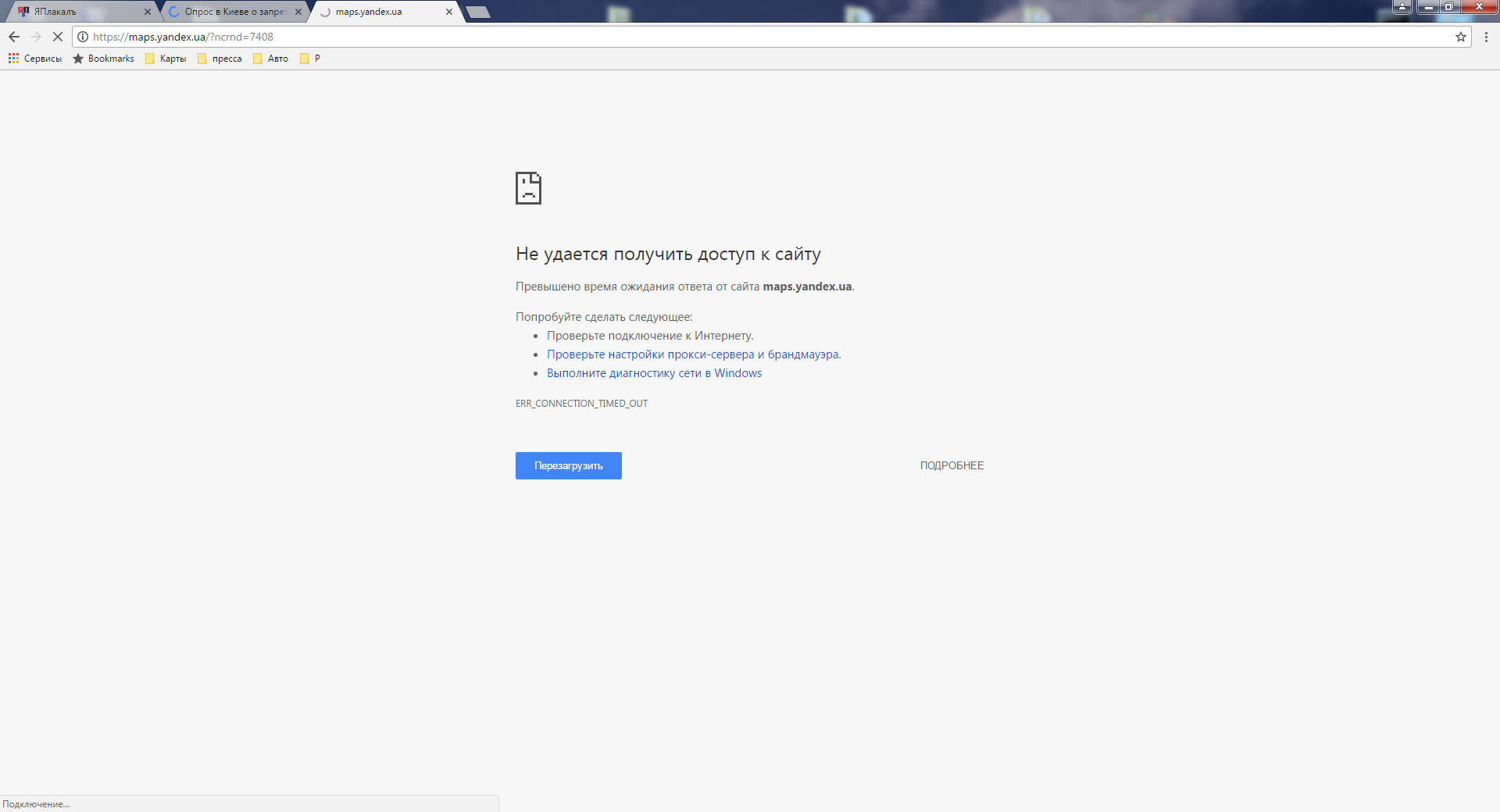Screen dimensions: 1500x812
Task: Open the Карты bookmarks folder
Action: tap(166, 59)
